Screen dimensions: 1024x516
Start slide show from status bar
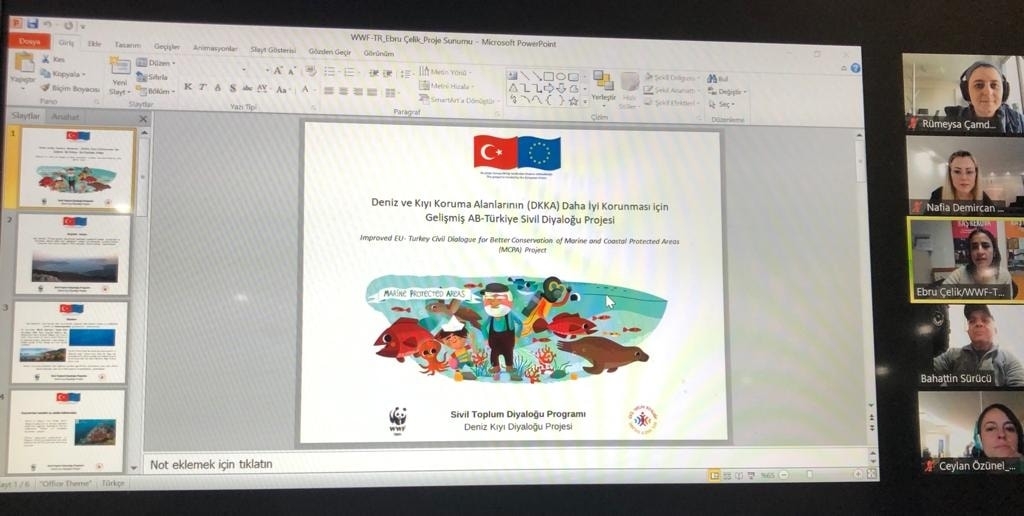tap(749, 476)
